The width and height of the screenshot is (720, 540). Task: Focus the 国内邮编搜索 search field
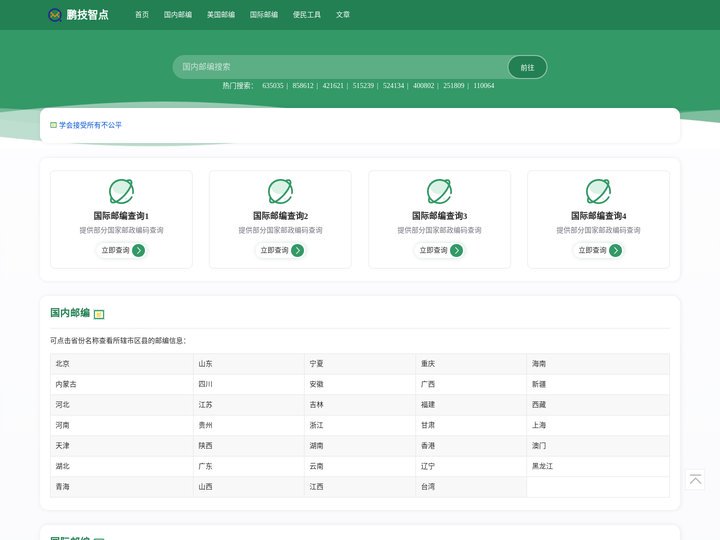pyautogui.click(x=340, y=67)
